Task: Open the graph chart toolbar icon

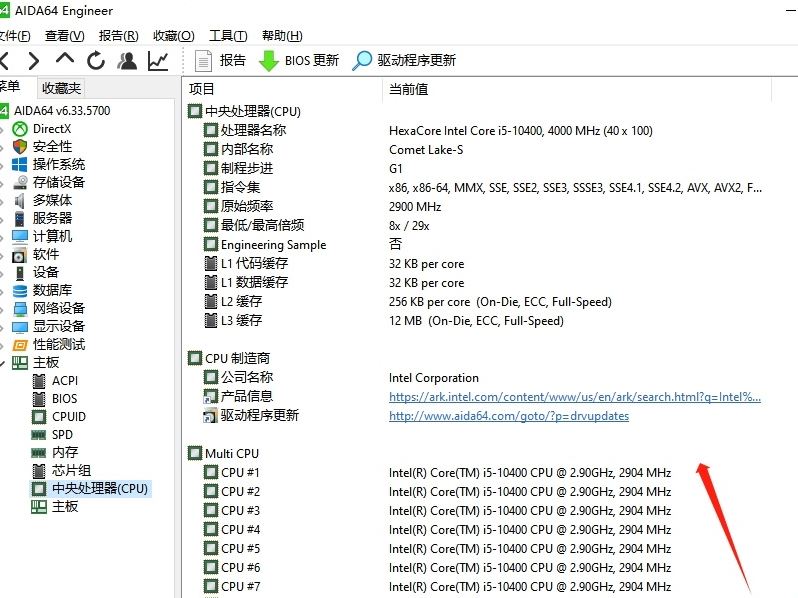Action: [158, 61]
